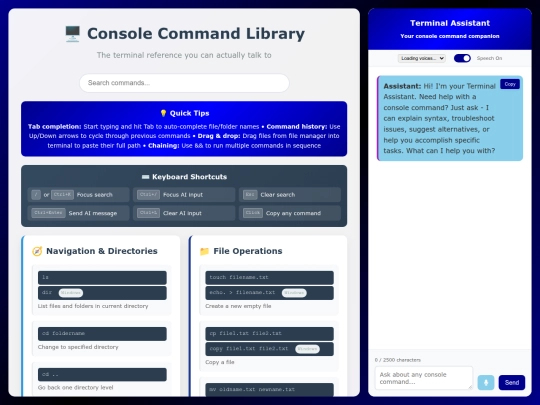Screen dimensions: 540x405
Task: Click the Console Command Library title
Action: [196, 34]
